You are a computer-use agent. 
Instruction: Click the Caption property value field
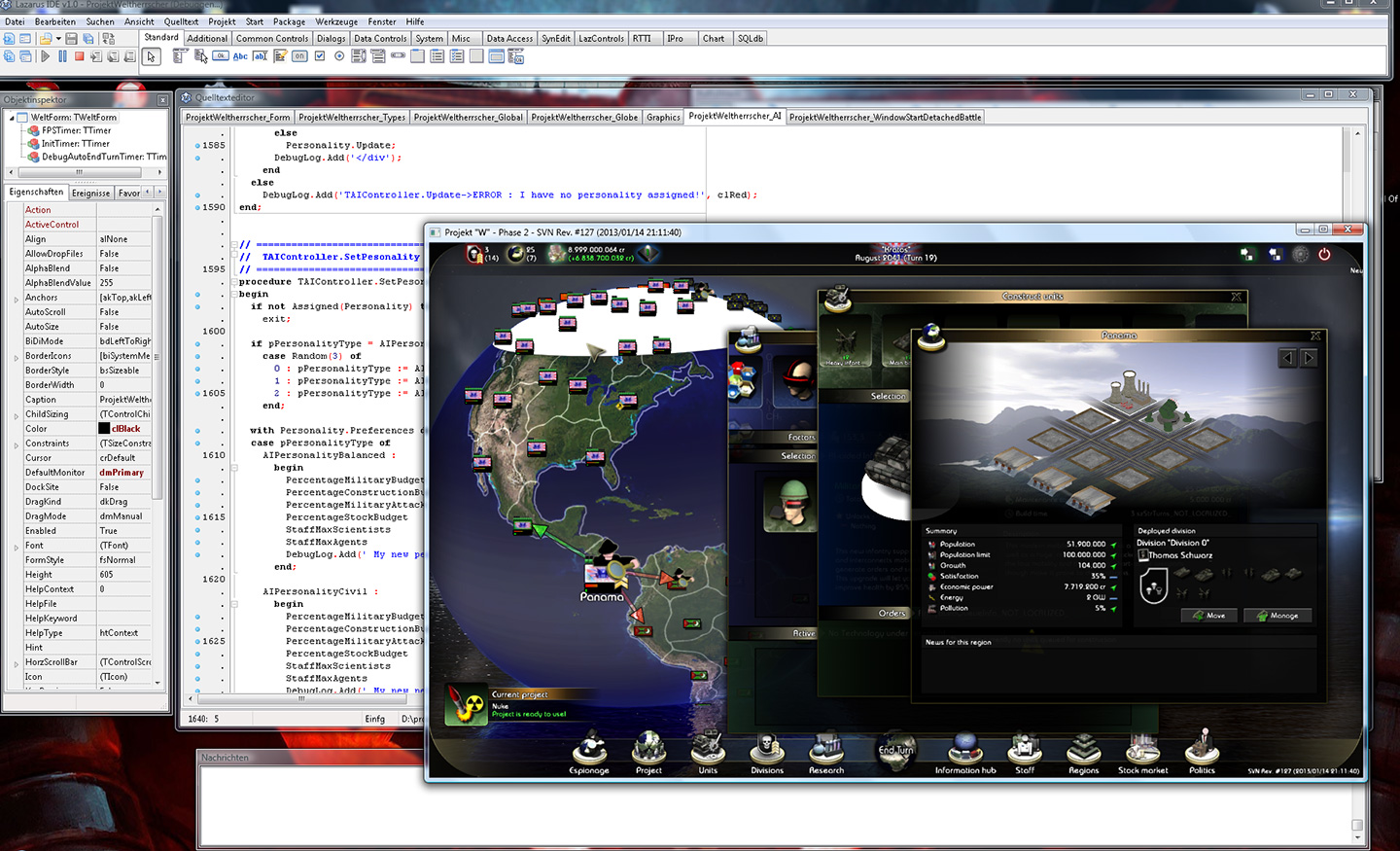[124, 400]
